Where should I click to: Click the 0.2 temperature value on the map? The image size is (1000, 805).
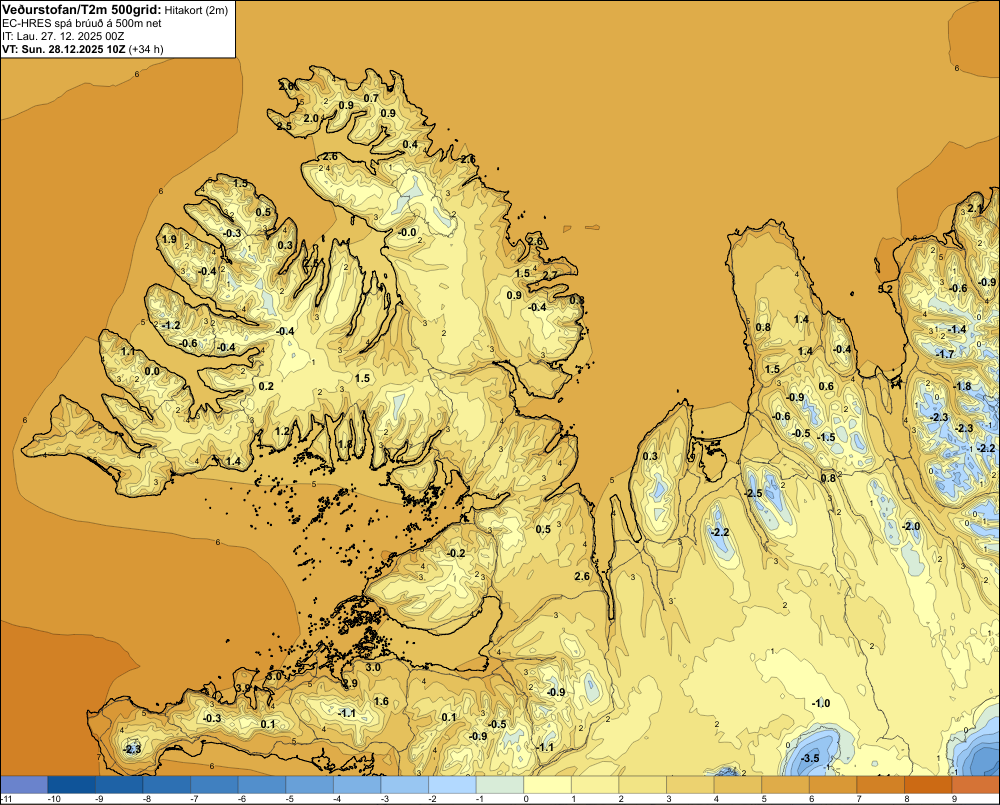click(x=266, y=386)
